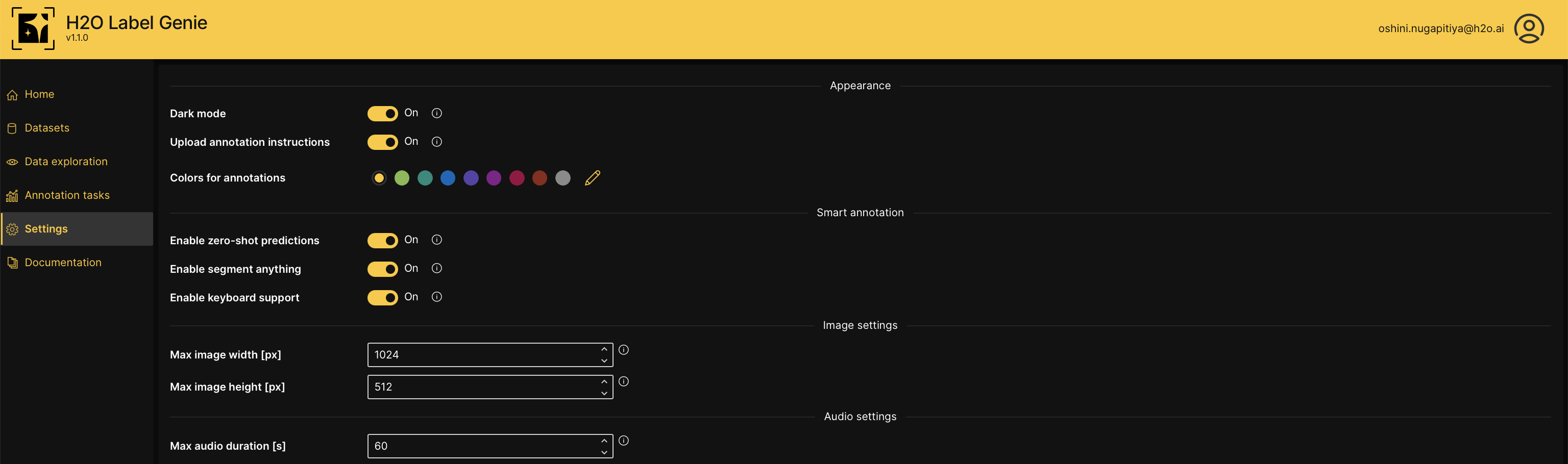Click the Settings gear icon

pyautogui.click(x=12, y=229)
